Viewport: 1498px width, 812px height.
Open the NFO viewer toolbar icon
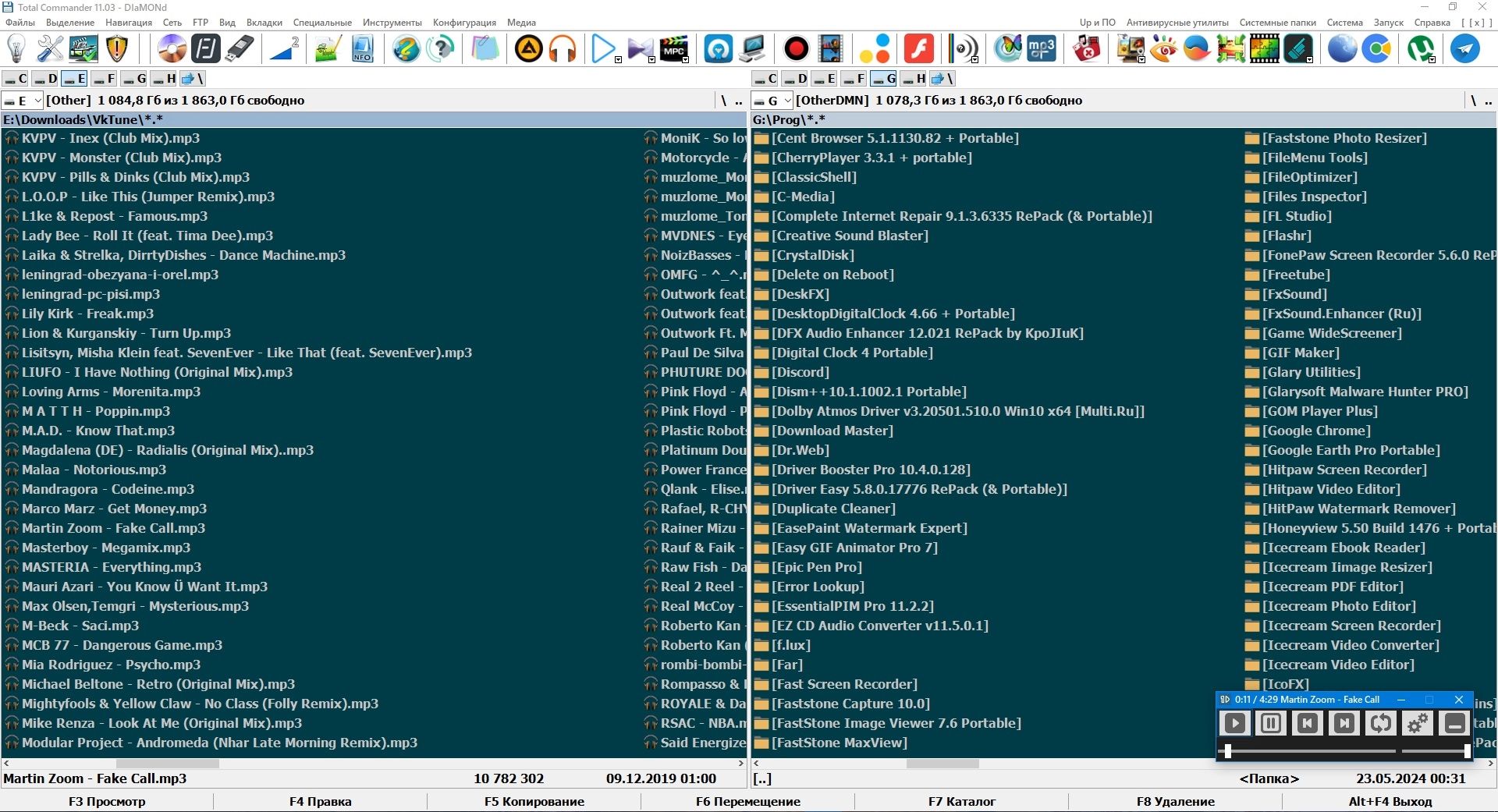point(362,49)
